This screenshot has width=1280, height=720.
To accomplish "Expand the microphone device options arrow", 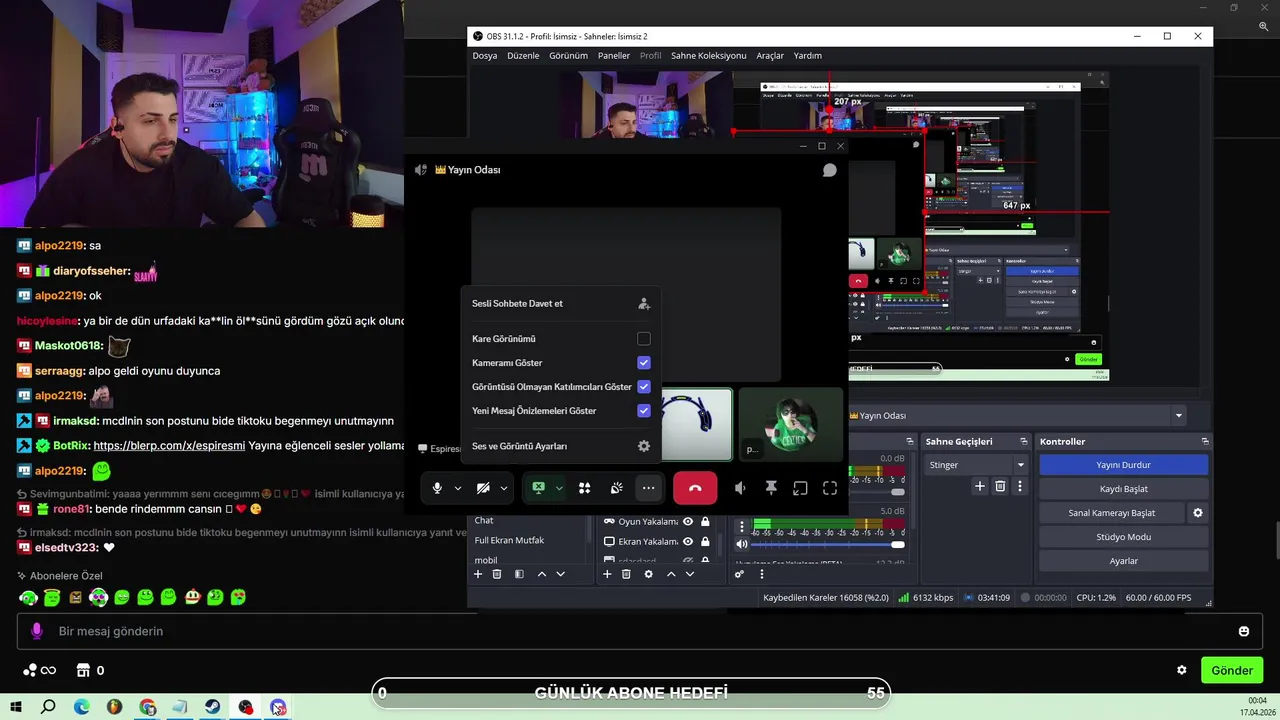I will tap(458, 488).
